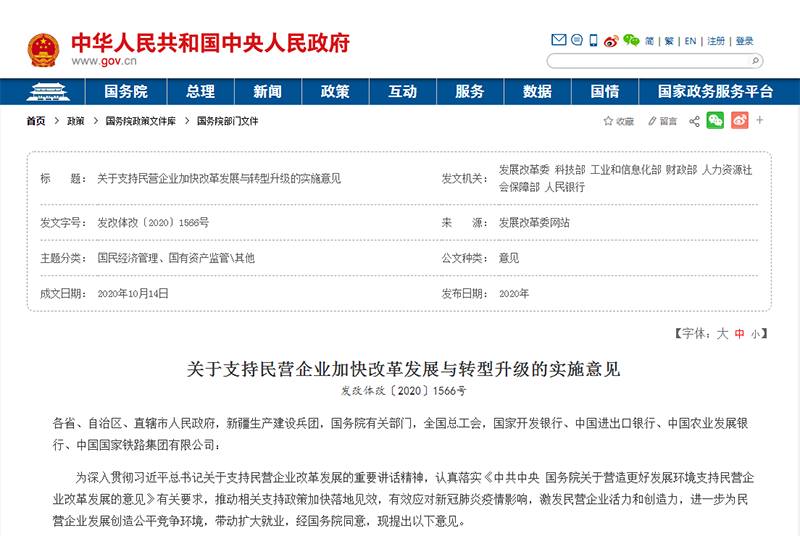The width and height of the screenshot is (800, 536).
Task: Switch to simplified Chinese 简
Action: 649,41
